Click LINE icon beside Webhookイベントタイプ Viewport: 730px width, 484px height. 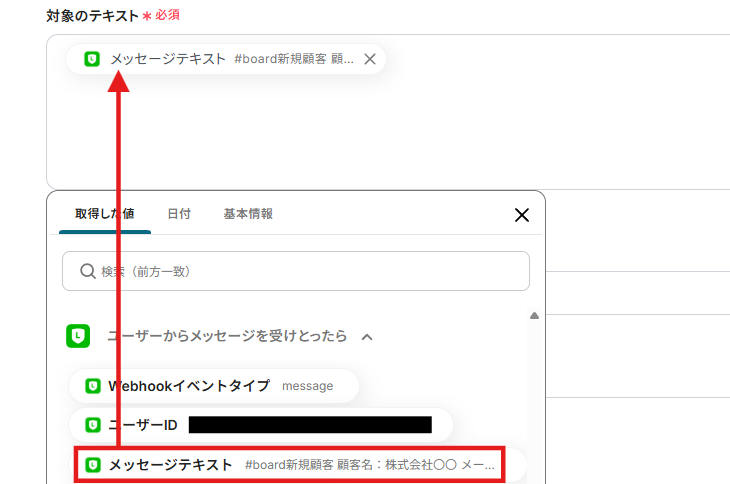pos(93,386)
